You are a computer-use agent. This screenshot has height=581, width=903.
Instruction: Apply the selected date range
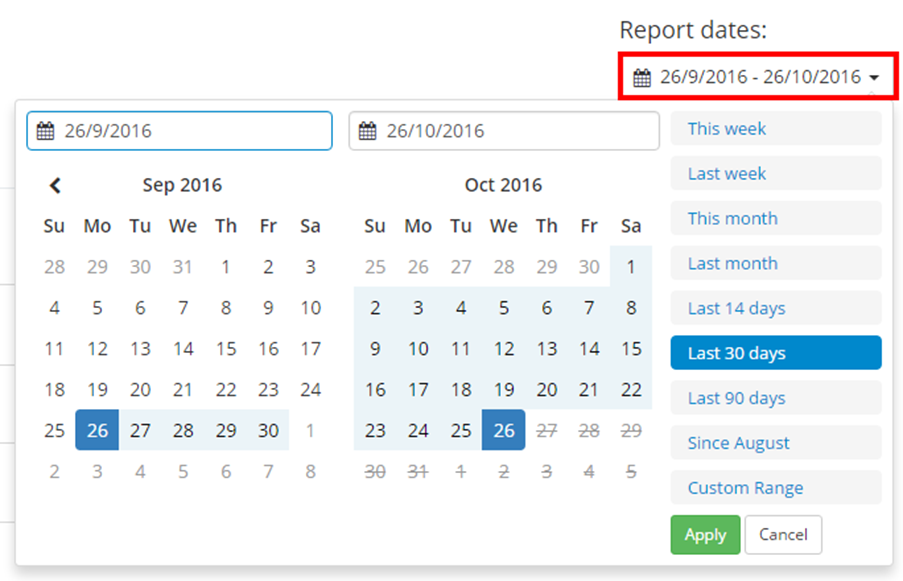point(705,535)
